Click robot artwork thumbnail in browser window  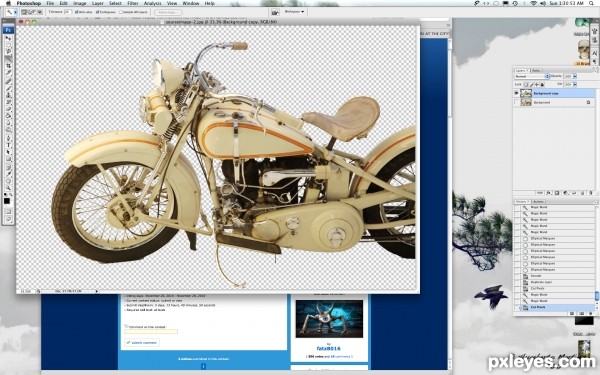(x=329, y=319)
